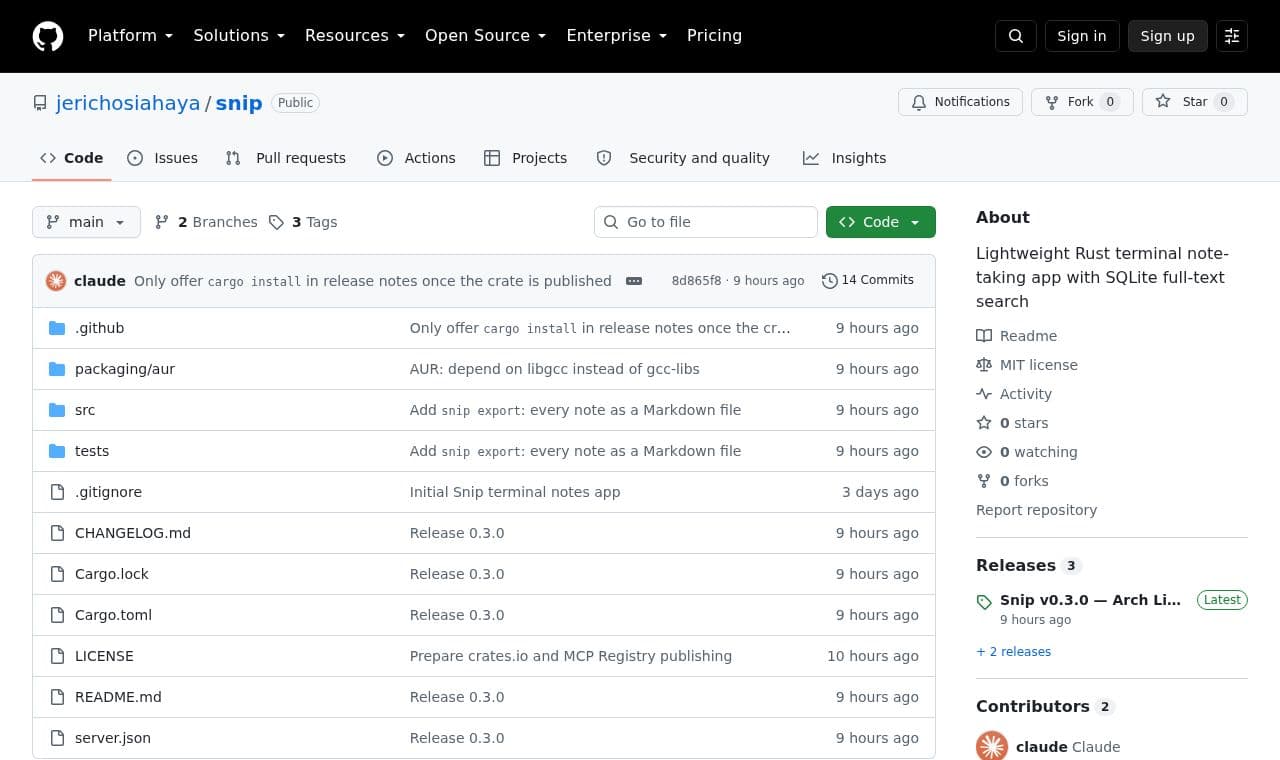Open the search magnifier icon button
This screenshot has height=760, width=1280.
(1016, 36)
